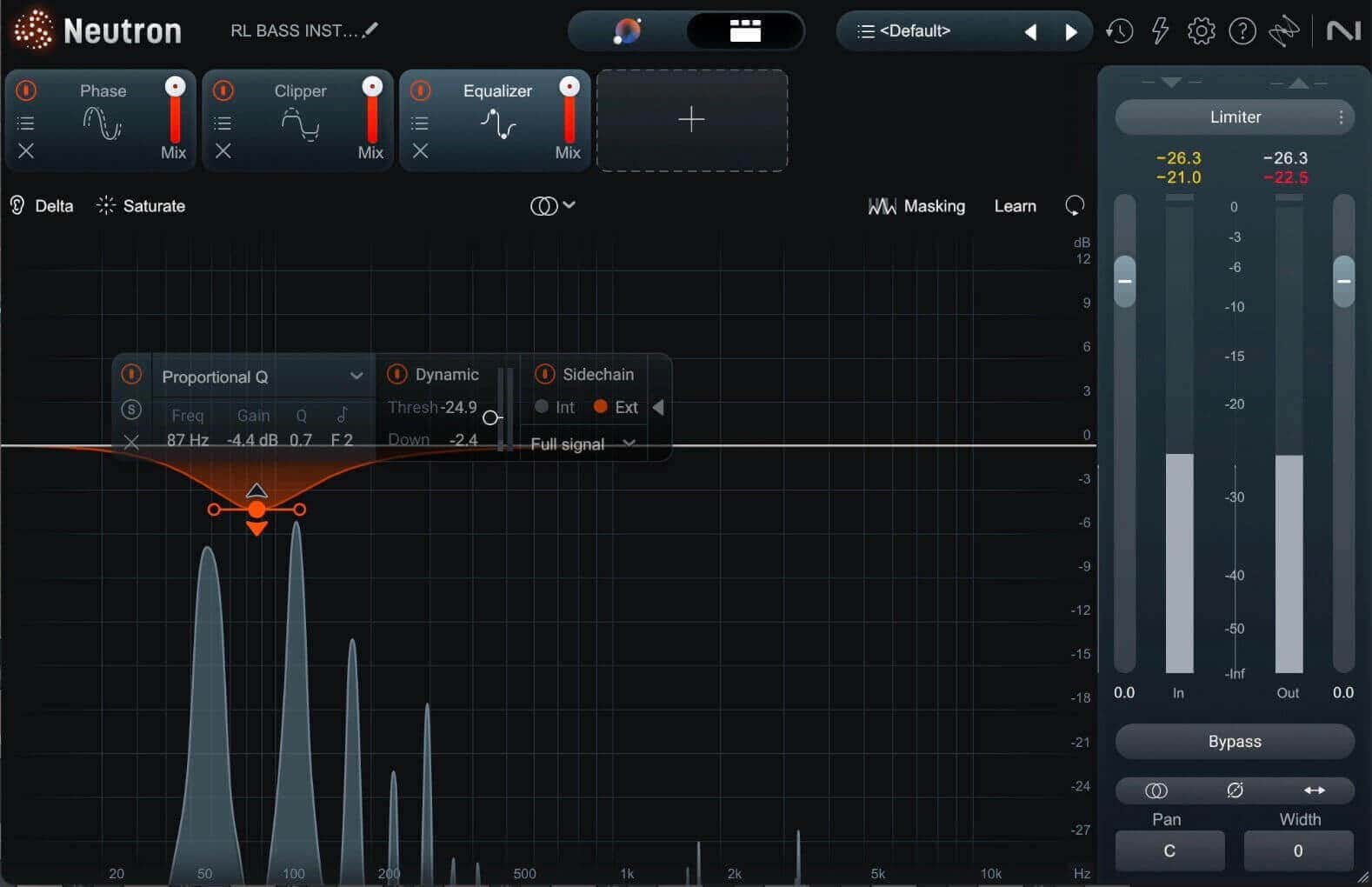Click the input gain slider handle
1372x887 pixels.
[1125, 281]
